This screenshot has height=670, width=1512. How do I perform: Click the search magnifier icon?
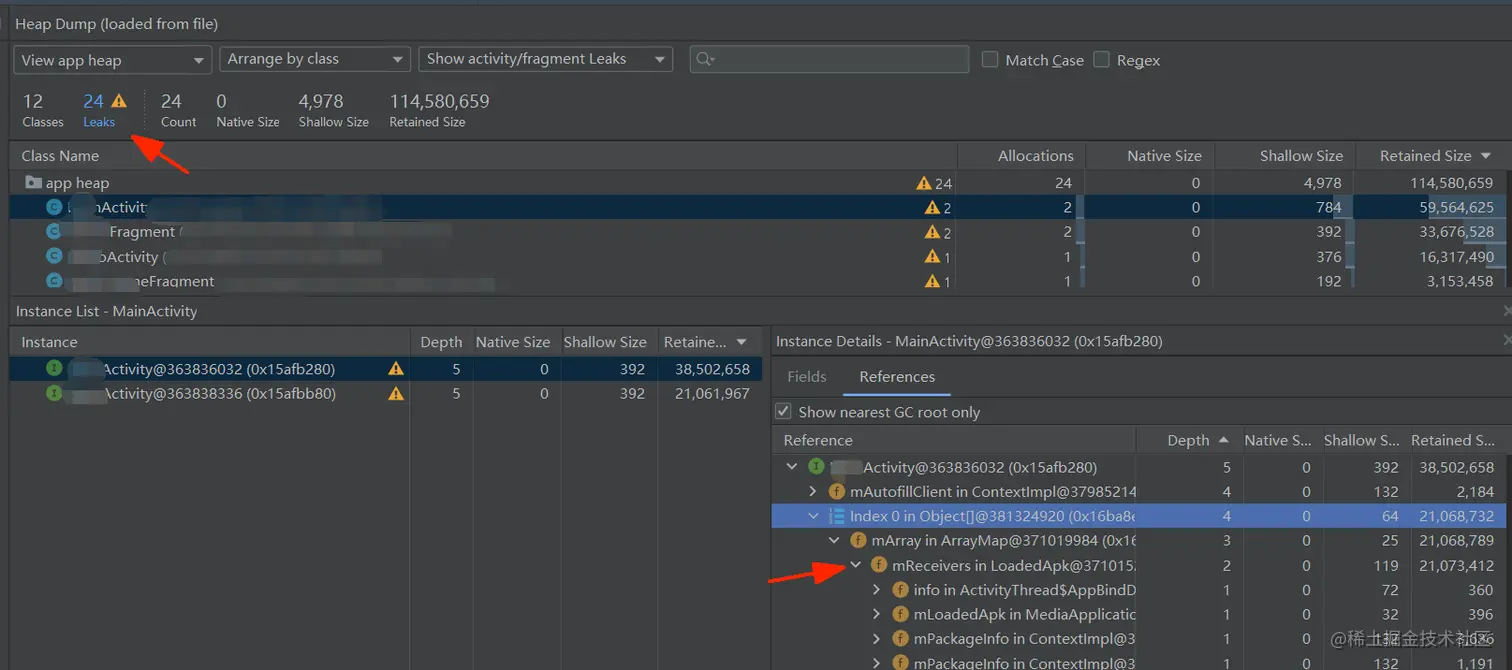coord(704,60)
